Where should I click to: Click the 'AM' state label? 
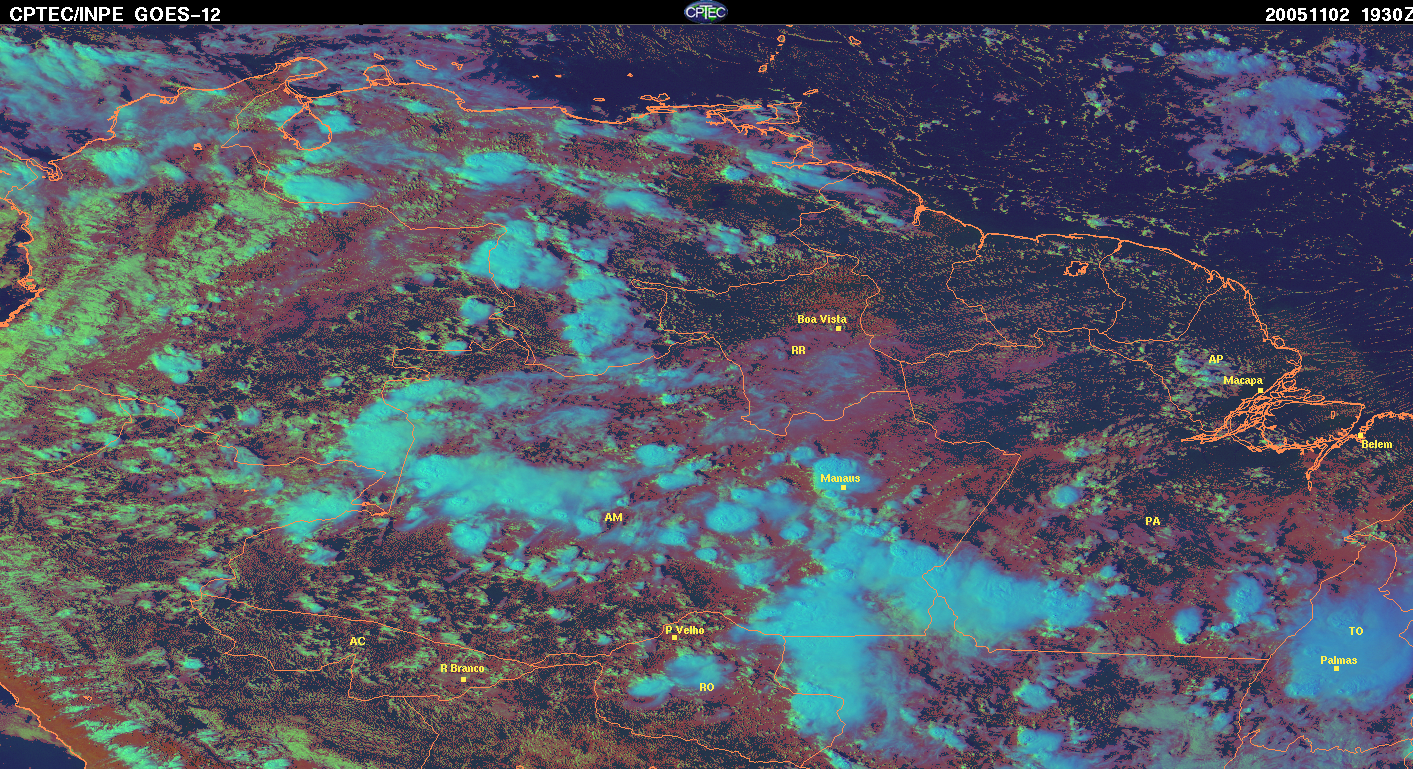pyautogui.click(x=614, y=517)
